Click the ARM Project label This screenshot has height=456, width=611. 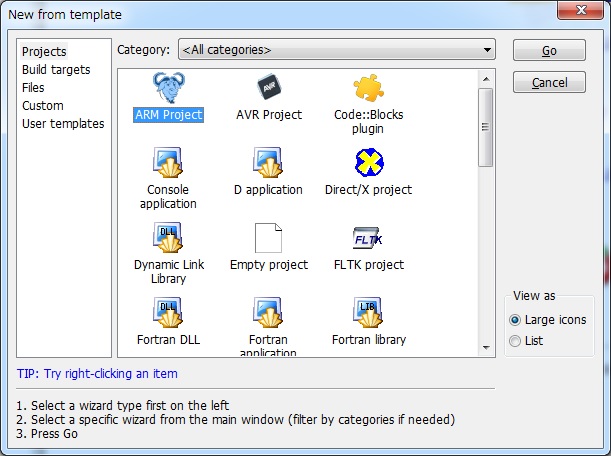[x=168, y=115]
